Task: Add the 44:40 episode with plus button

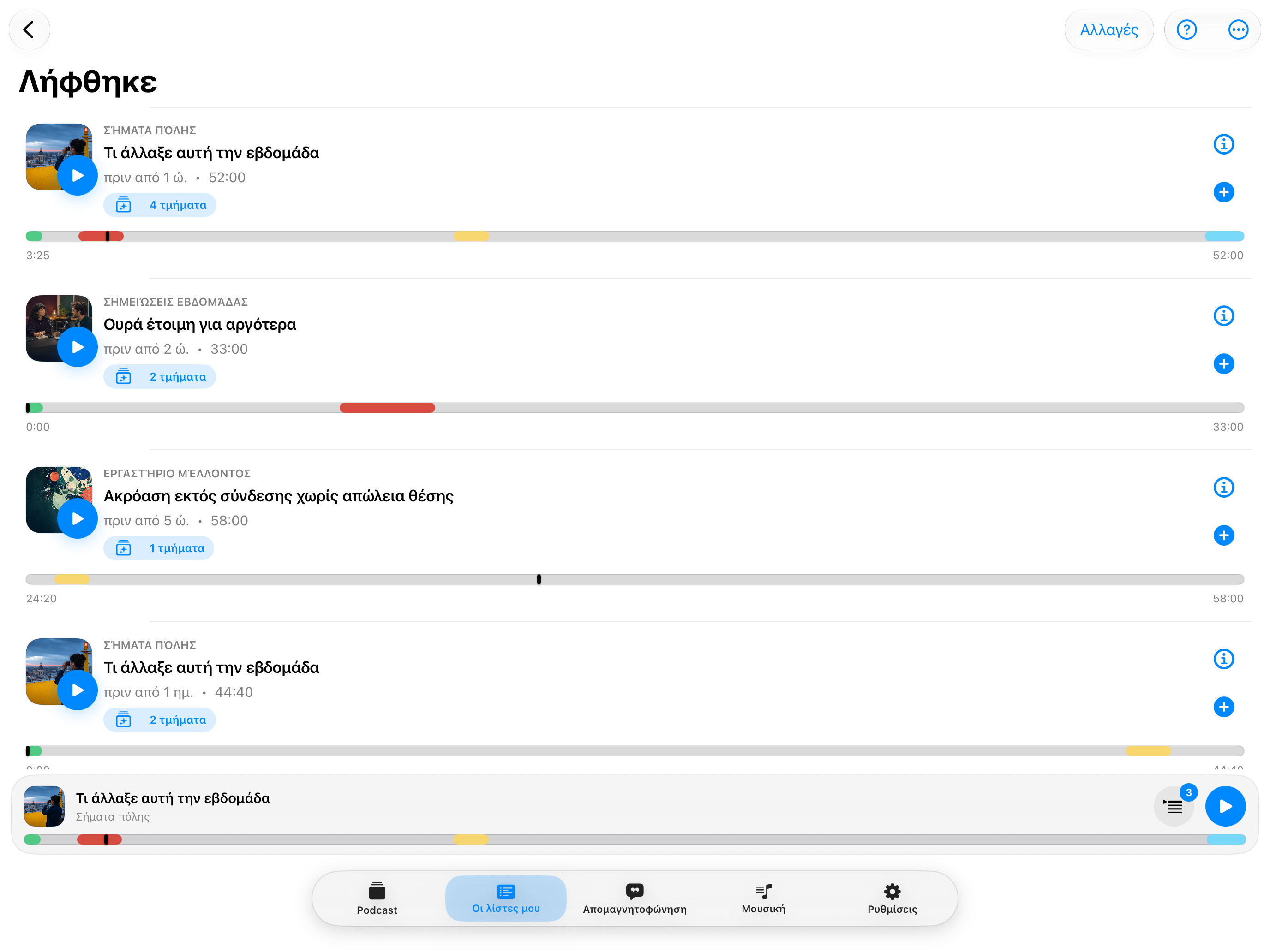Action: [x=1223, y=707]
